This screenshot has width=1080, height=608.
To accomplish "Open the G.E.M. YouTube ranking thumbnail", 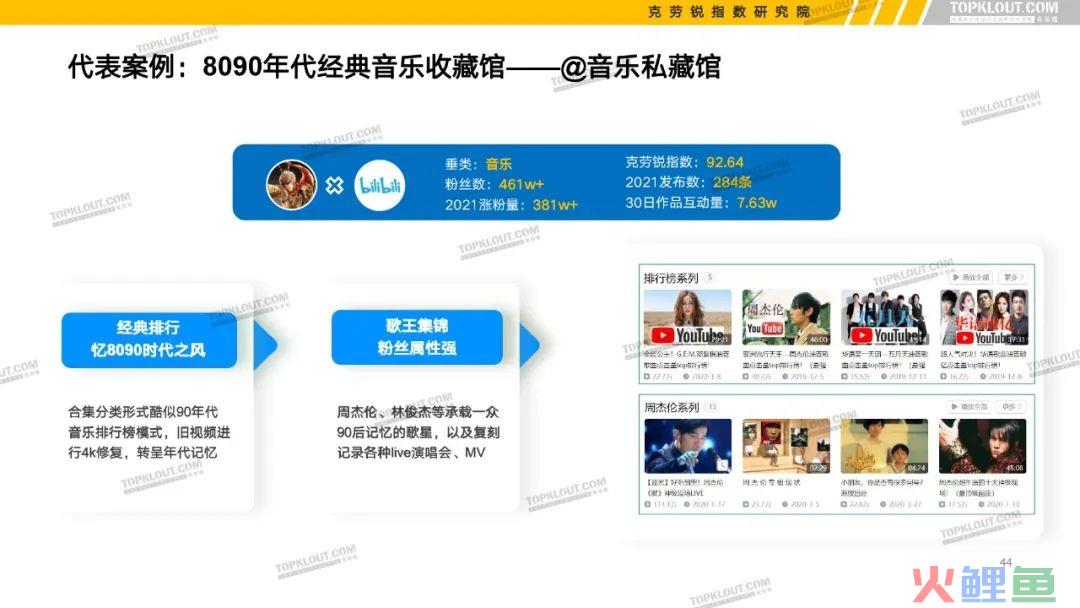I will (687, 317).
